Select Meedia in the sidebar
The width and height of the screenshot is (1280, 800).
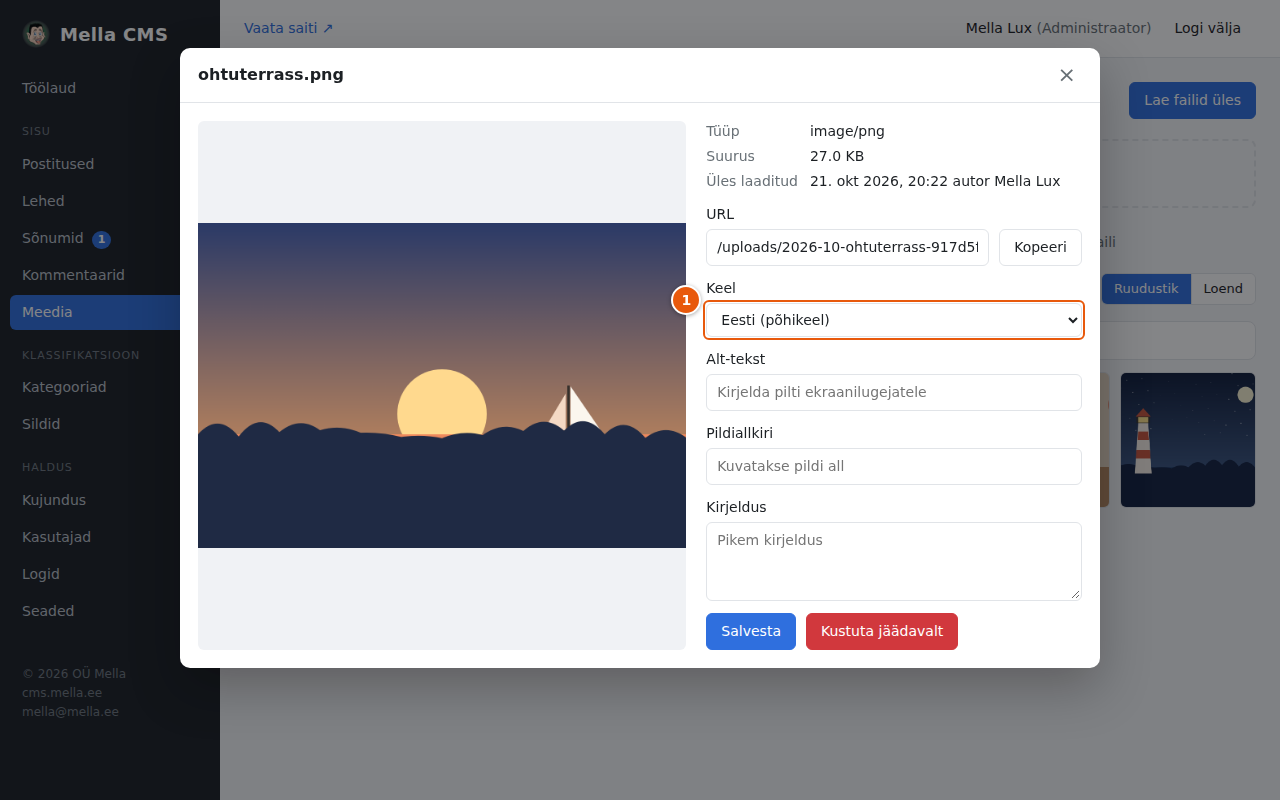pyautogui.click(x=95, y=312)
